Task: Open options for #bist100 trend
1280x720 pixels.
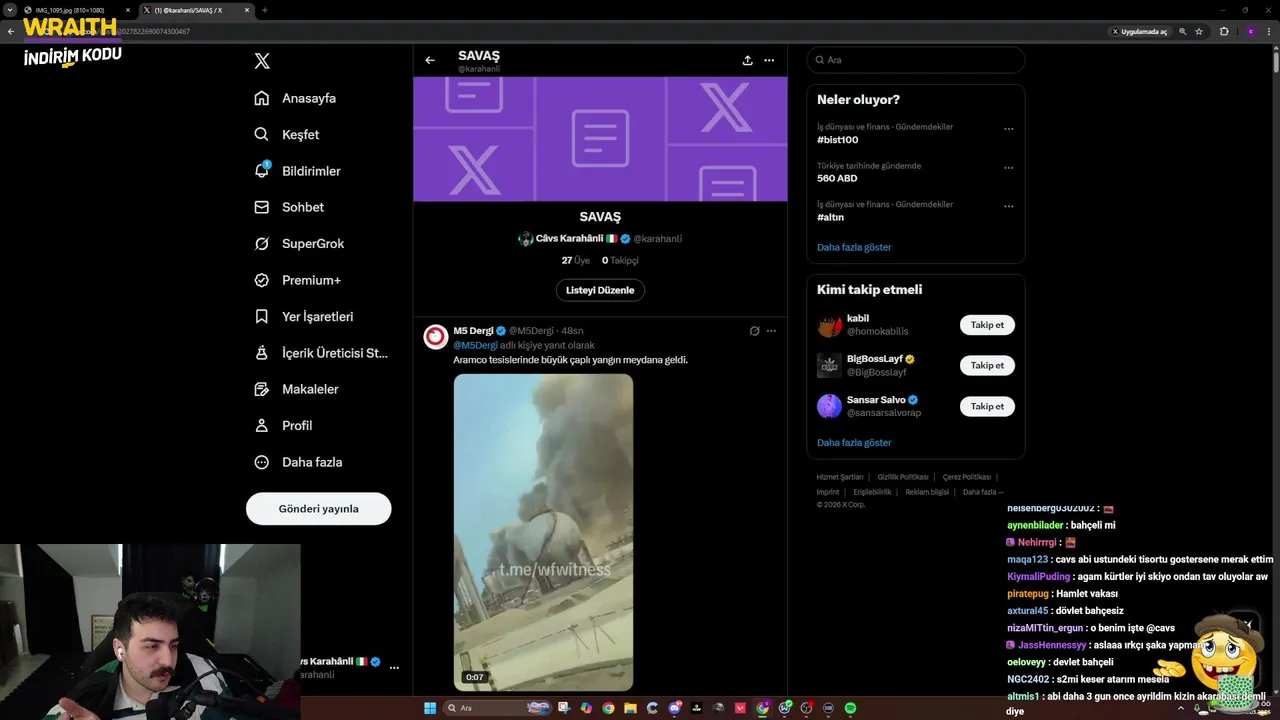Action: [1009, 129]
